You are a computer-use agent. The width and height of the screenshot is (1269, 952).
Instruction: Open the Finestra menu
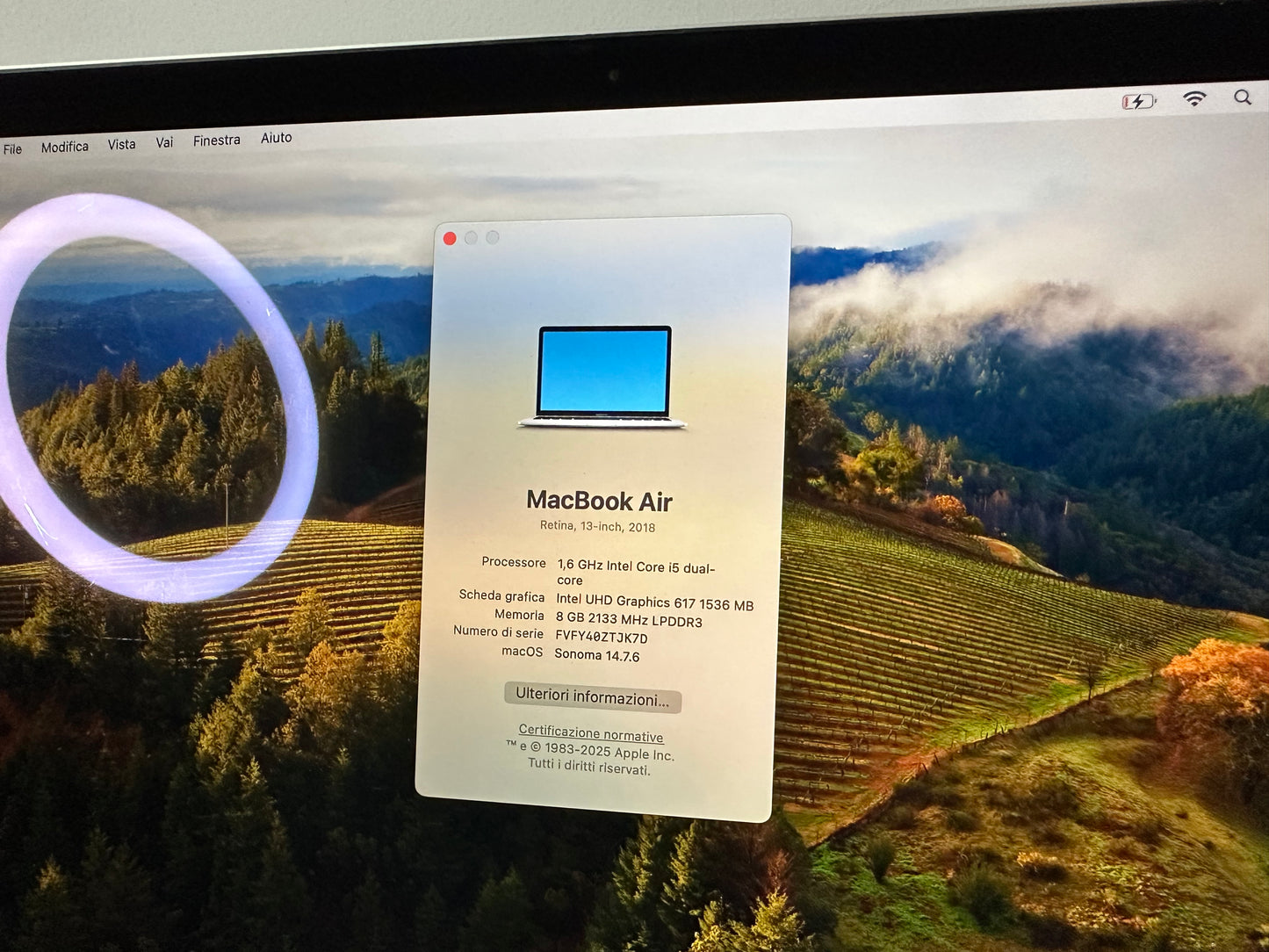216,141
